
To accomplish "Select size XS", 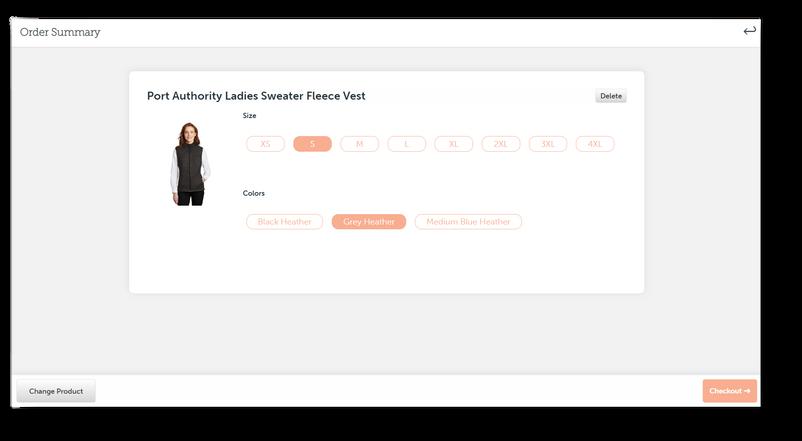I will [265, 144].
